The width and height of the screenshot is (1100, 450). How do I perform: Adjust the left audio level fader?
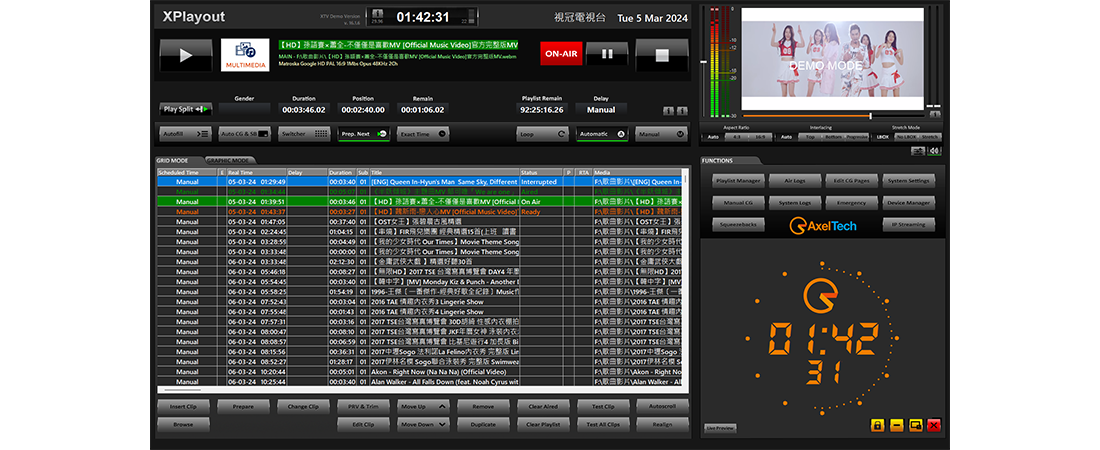[704, 62]
